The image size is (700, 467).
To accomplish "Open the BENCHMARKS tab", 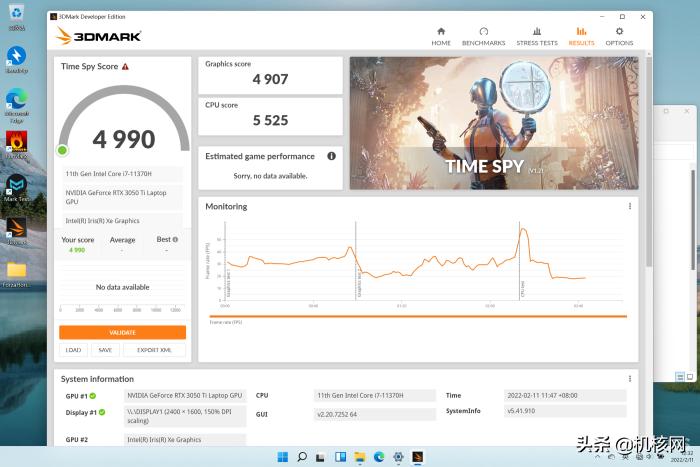I will pyautogui.click(x=483, y=37).
